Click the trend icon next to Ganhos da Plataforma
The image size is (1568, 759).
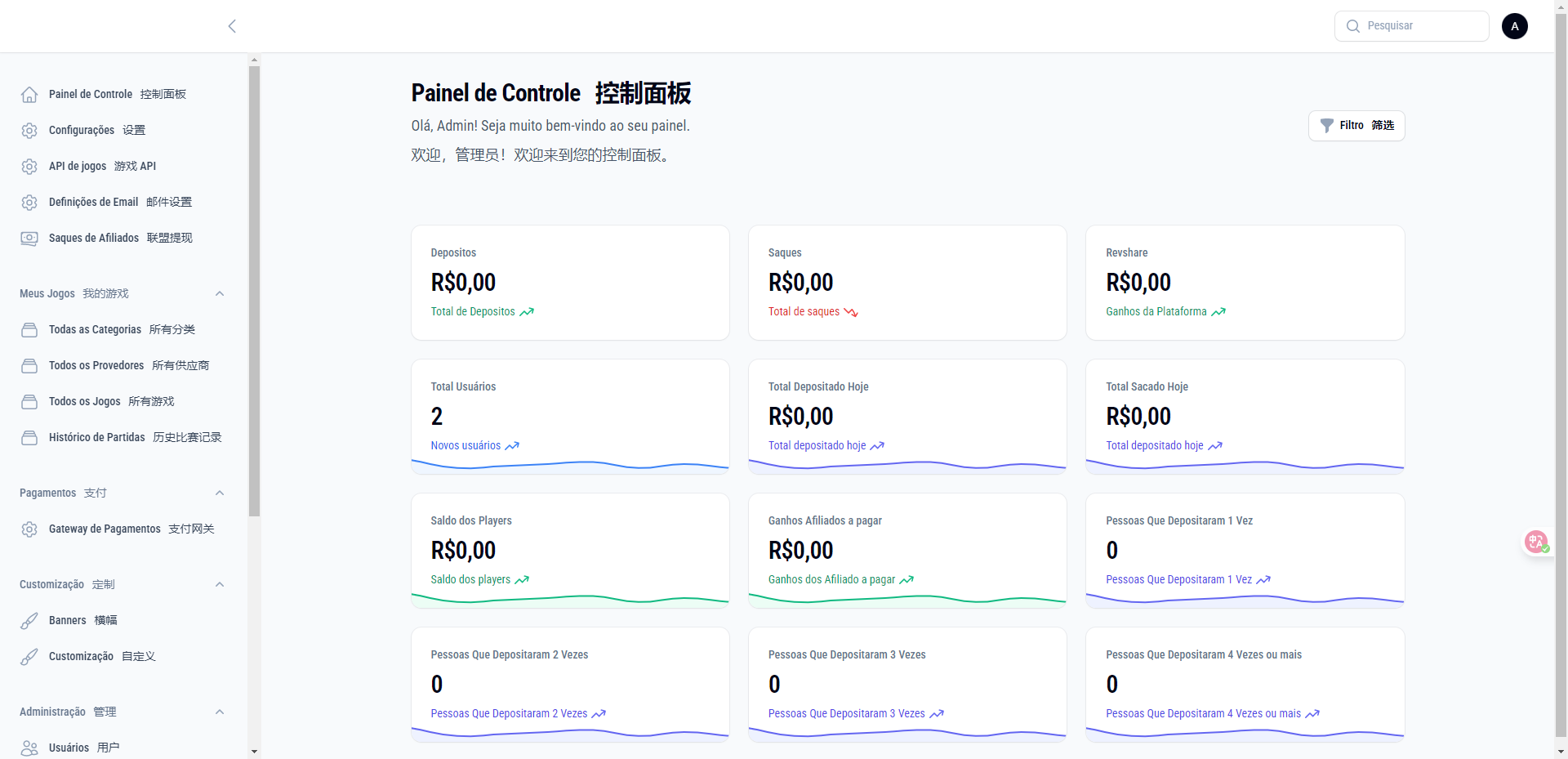point(1218,312)
